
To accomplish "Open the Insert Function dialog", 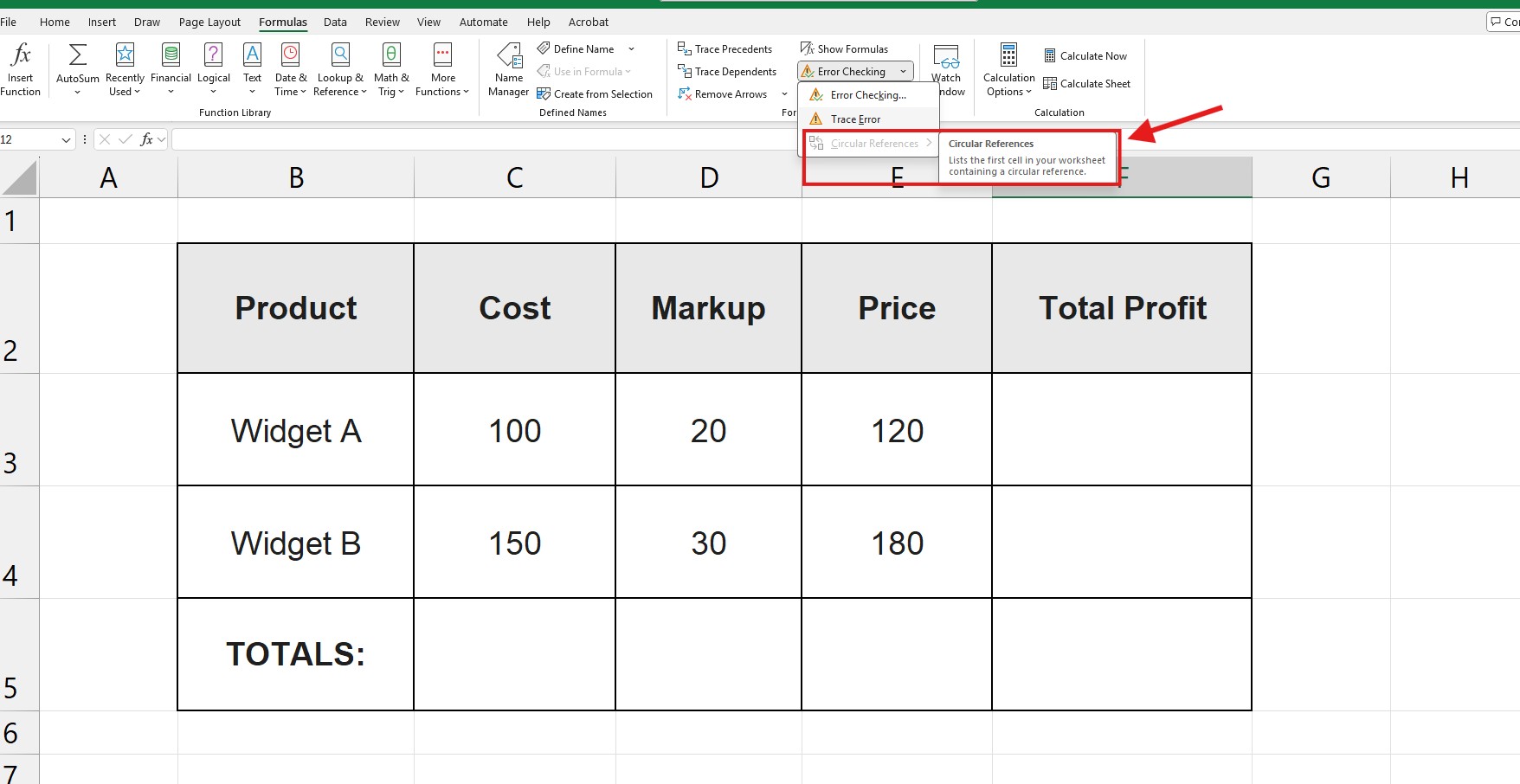I will tap(20, 69).
